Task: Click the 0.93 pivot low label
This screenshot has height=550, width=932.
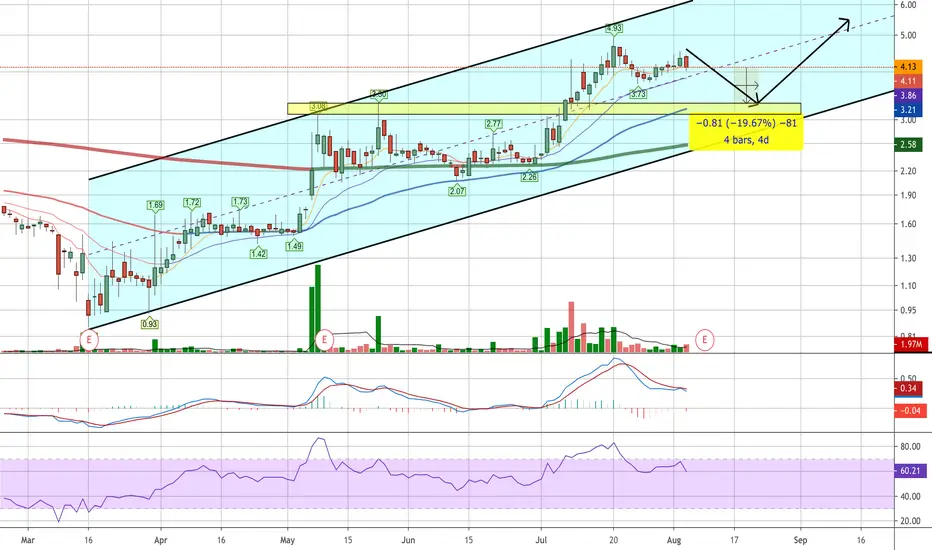Action: tap(150, 324)
